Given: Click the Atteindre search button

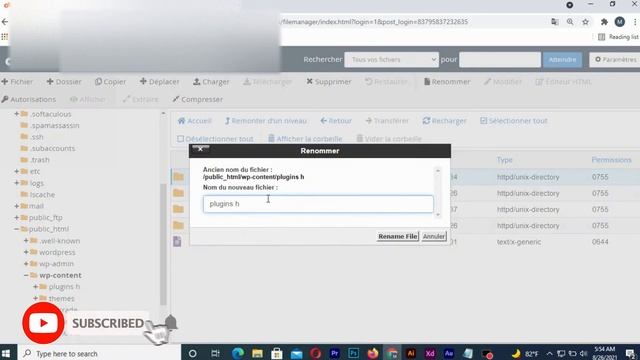Looking at the screenshot, I should [562, 60].
